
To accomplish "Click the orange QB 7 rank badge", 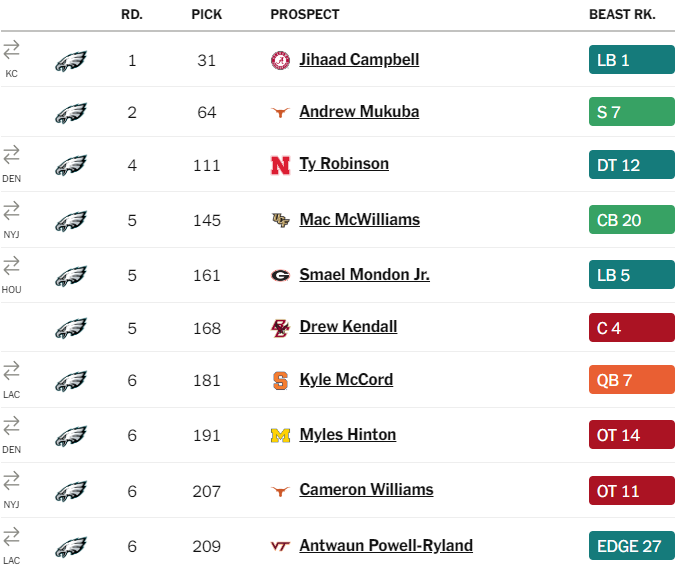I will pyautogui.click(x=632, y=380).
